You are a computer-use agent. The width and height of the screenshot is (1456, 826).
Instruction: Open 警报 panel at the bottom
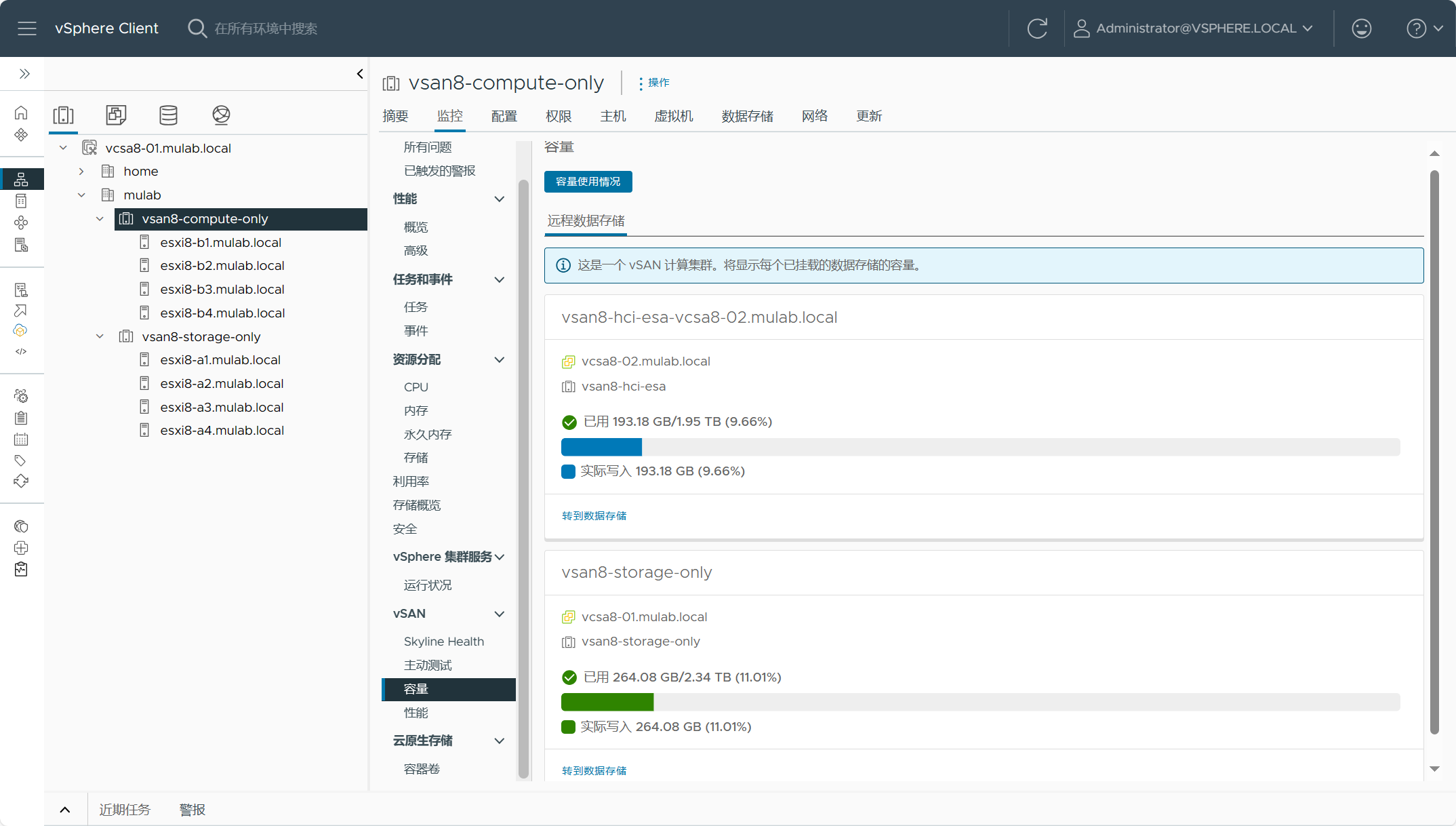click(193, 810)
